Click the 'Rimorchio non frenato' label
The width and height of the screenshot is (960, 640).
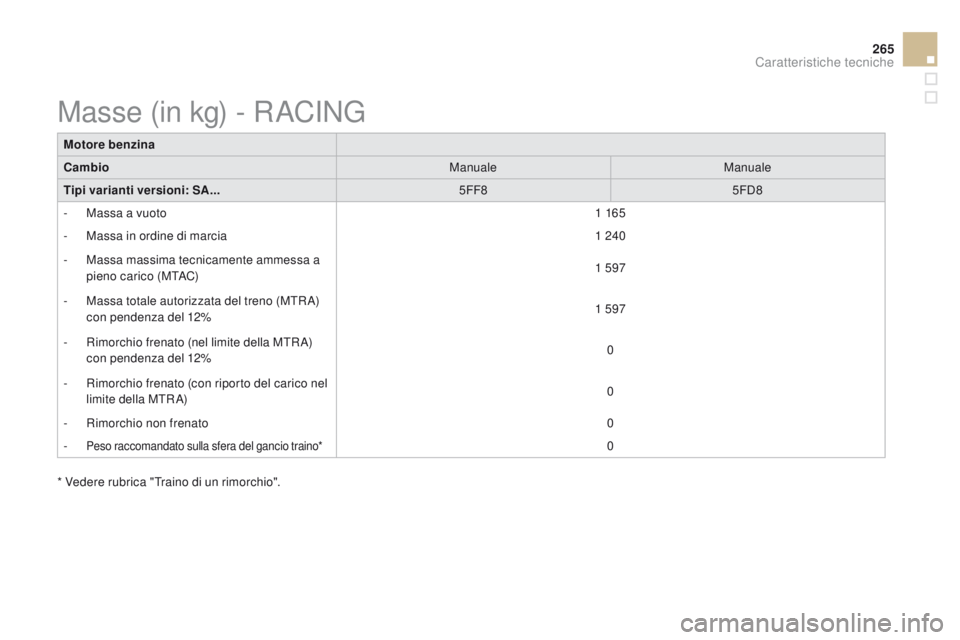(x=147, y=423)
